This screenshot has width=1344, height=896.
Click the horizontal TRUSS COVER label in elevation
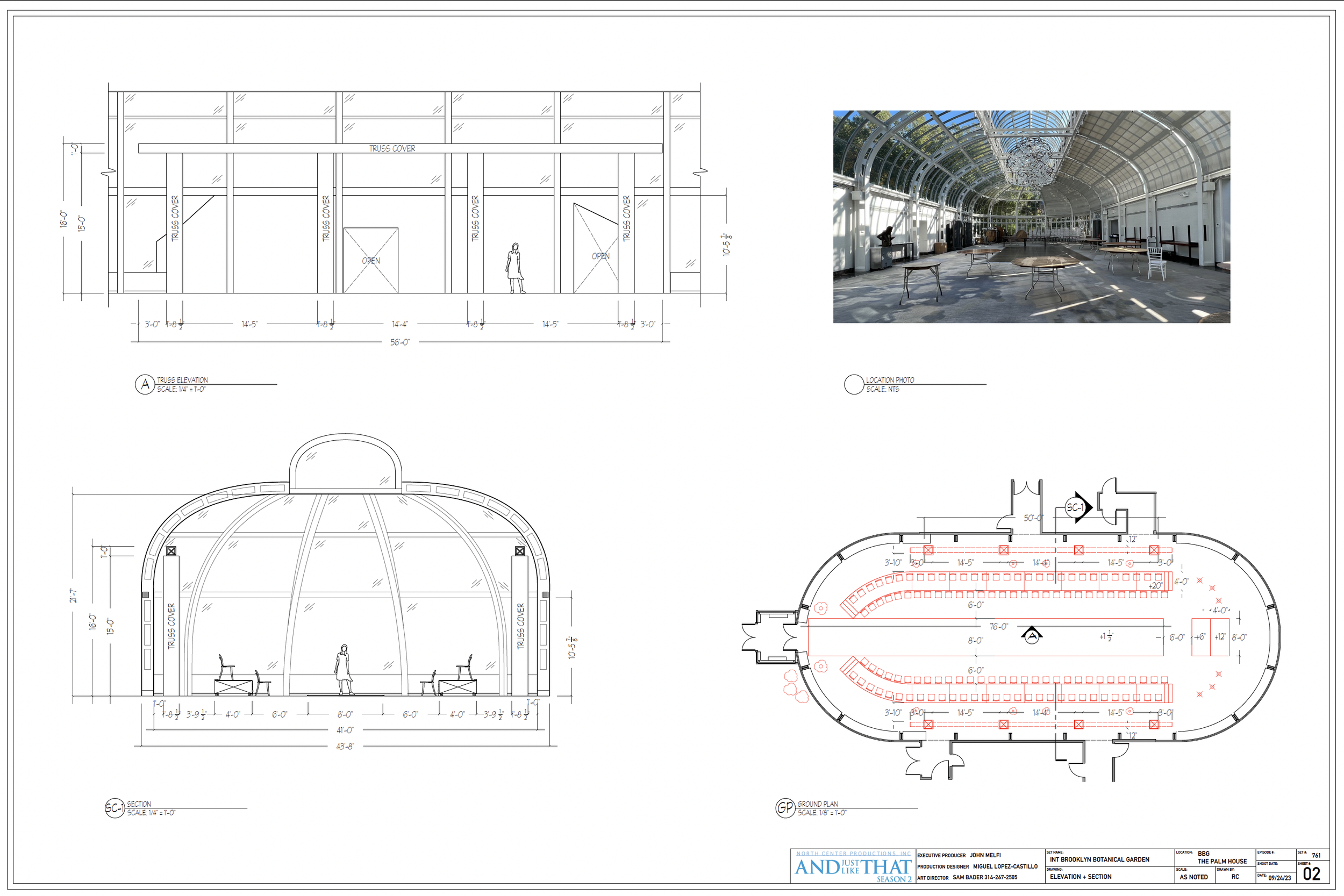[392, 148]
